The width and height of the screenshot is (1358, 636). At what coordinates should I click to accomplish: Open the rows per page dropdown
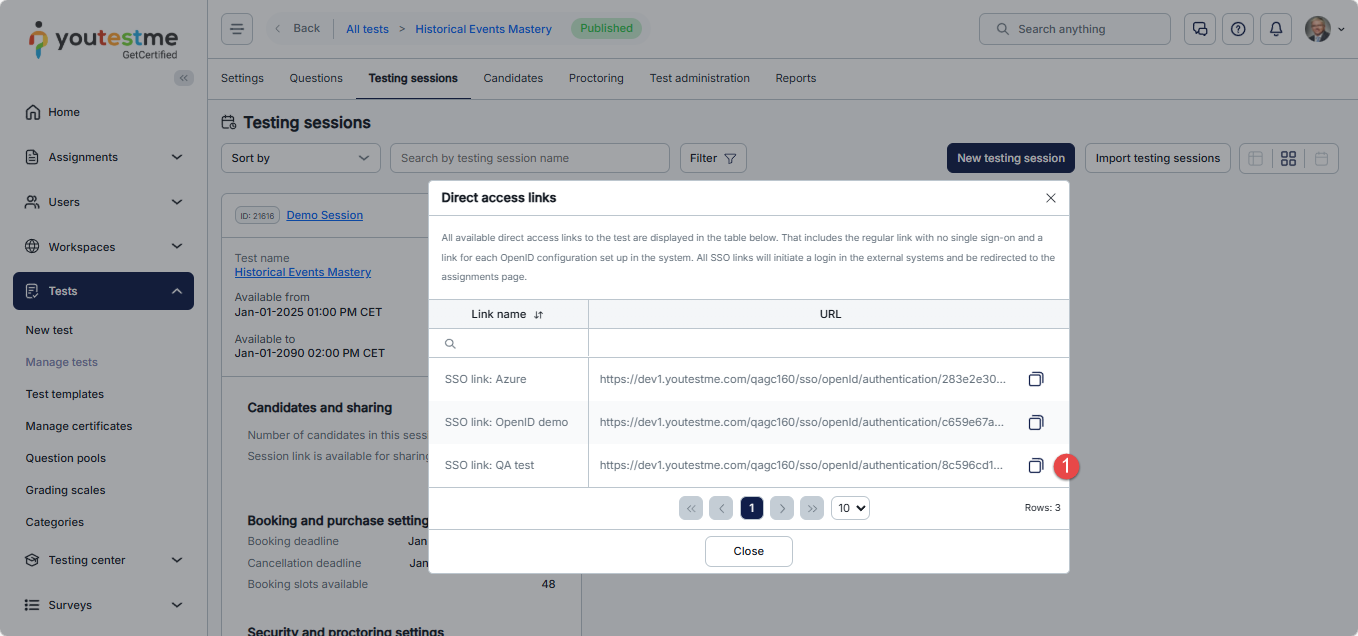850,508
